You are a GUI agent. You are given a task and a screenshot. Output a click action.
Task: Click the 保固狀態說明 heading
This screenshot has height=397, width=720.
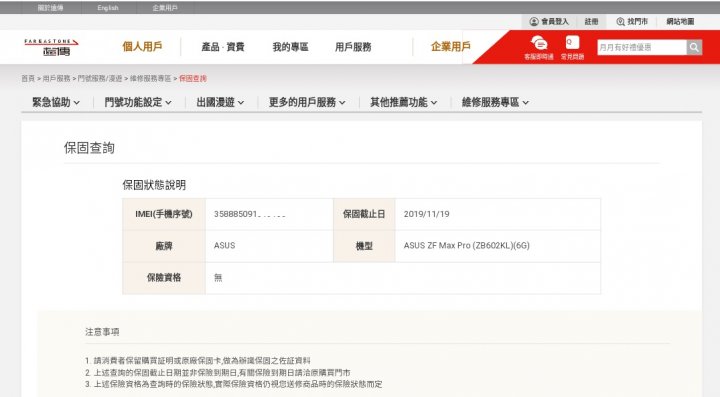[x=154, y=185]
